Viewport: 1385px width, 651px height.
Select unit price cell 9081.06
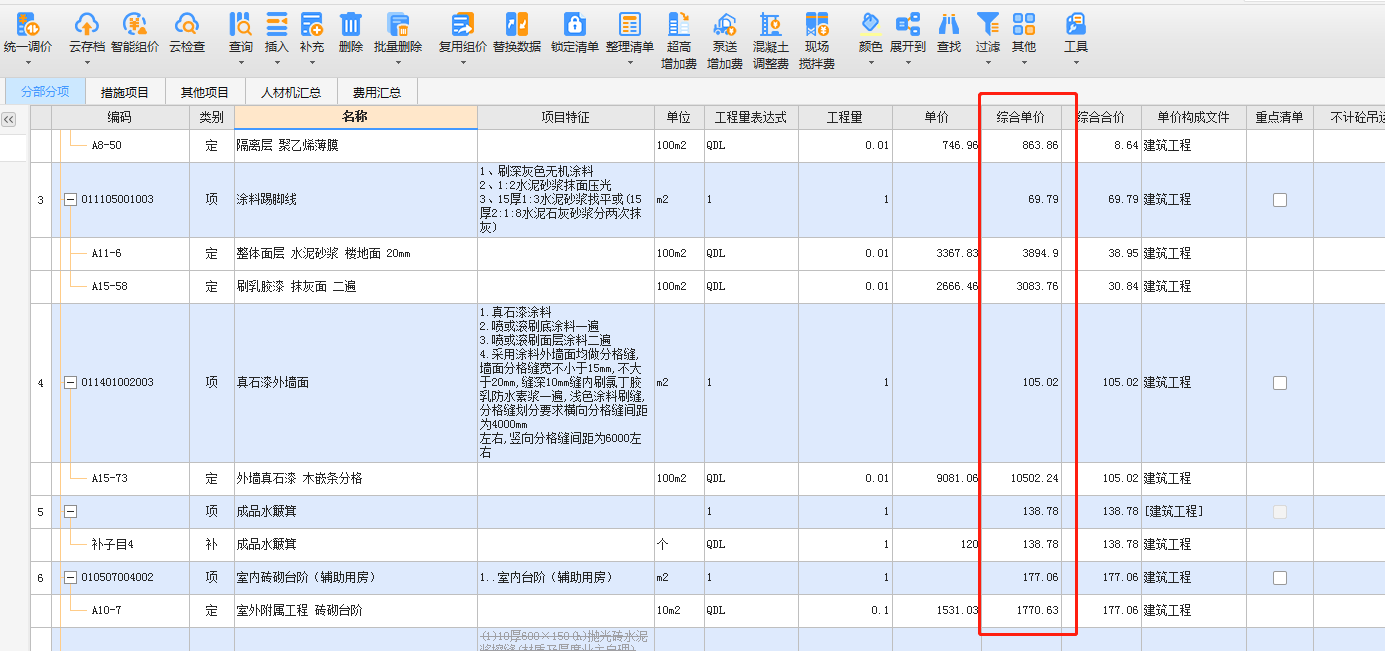click(936, 479)
